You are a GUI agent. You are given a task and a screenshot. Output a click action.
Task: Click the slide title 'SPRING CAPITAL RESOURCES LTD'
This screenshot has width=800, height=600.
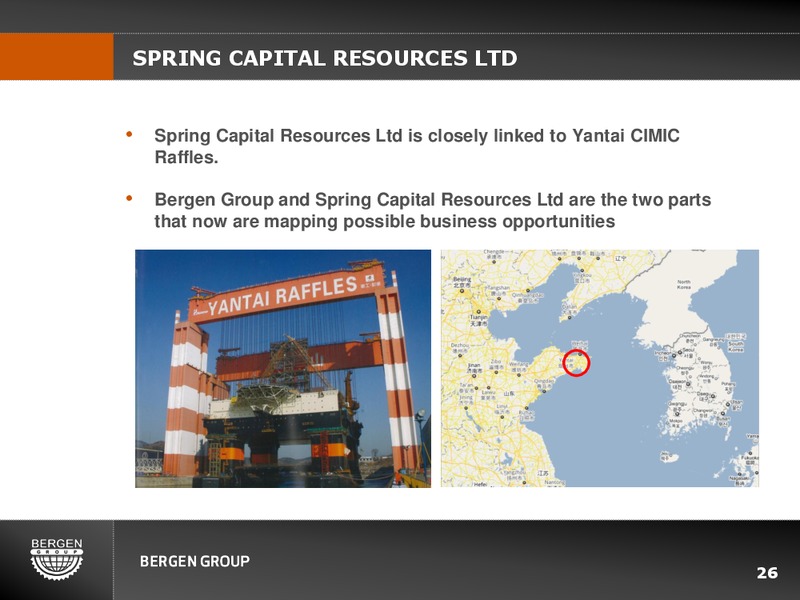tap(324, 58)
